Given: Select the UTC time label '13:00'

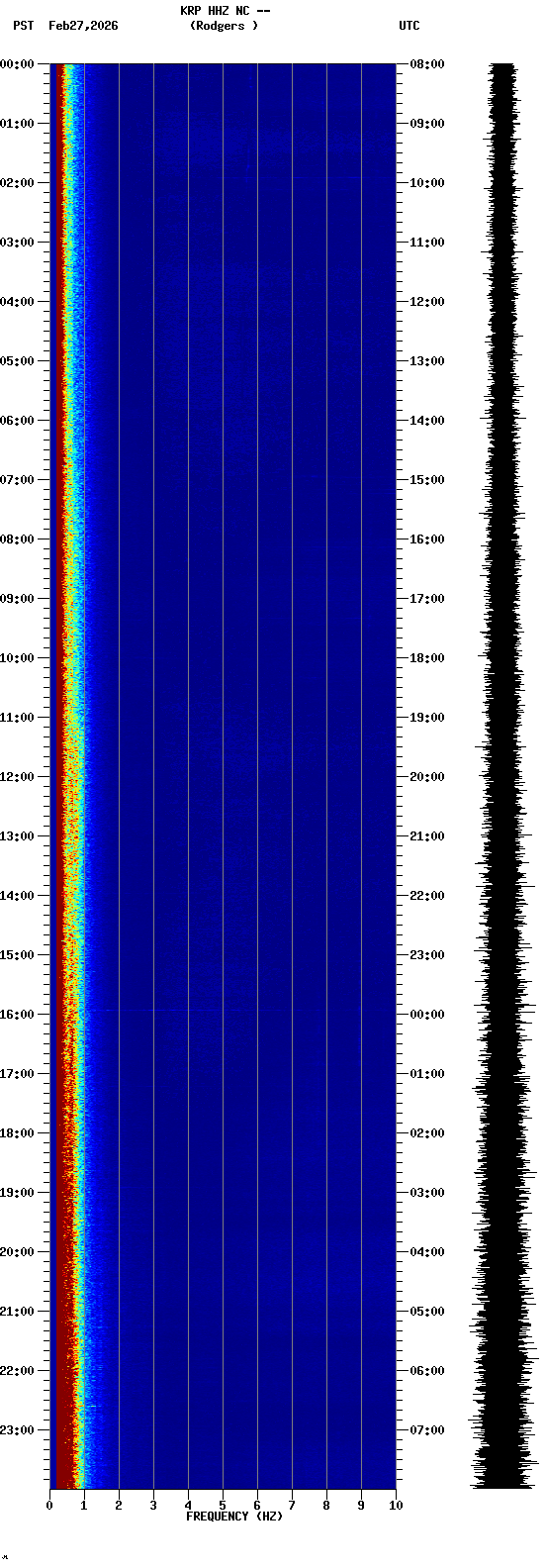Looking at the screenshot, I should point(427,361).
